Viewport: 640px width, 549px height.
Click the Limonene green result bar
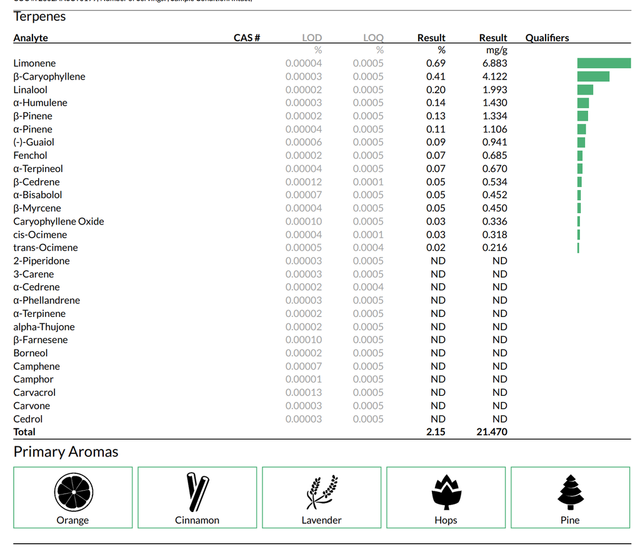click(604, 63)
